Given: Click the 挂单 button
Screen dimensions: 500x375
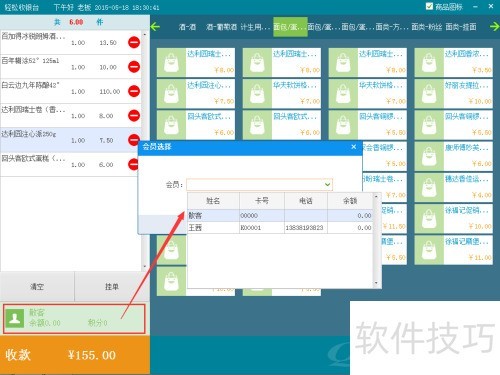Looking at the screenshot, I should pos(112,286).
